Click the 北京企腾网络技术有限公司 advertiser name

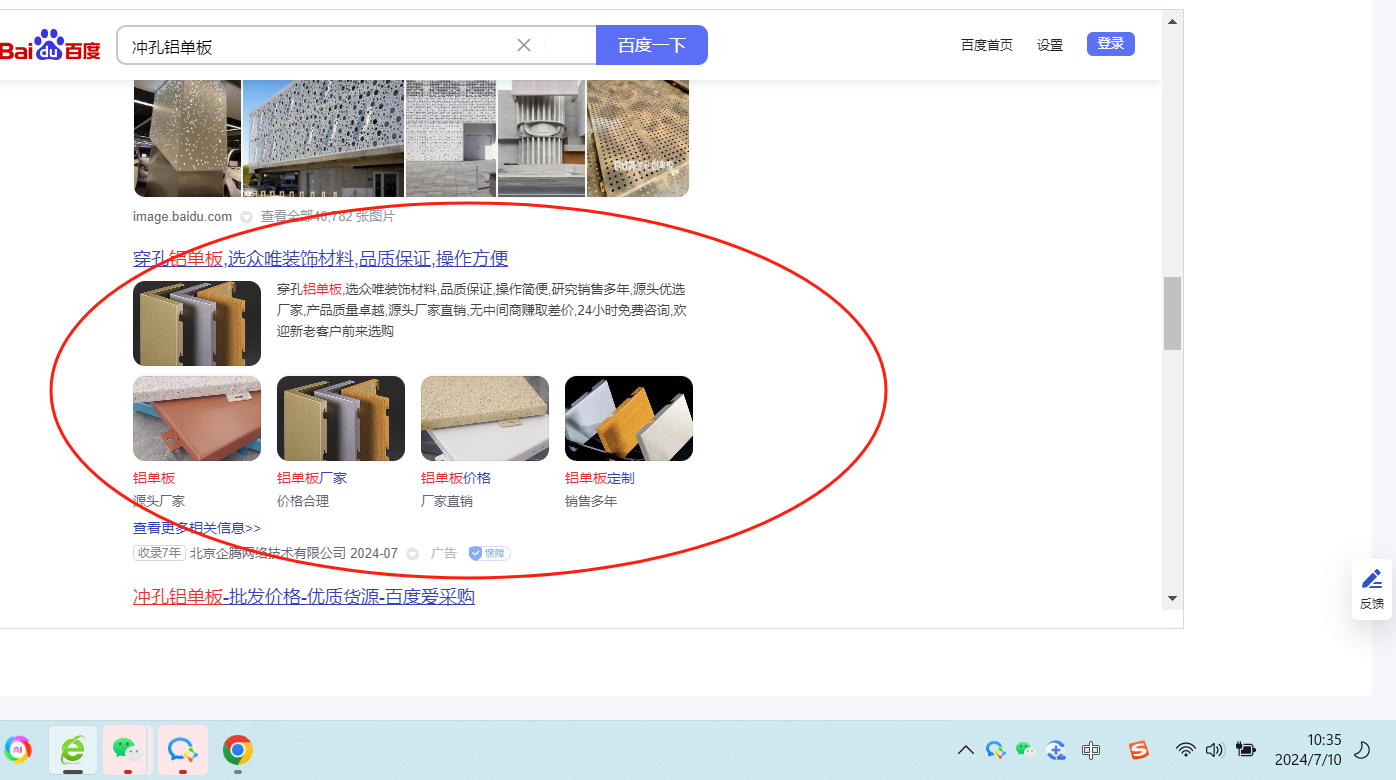[x=268, y=553]
